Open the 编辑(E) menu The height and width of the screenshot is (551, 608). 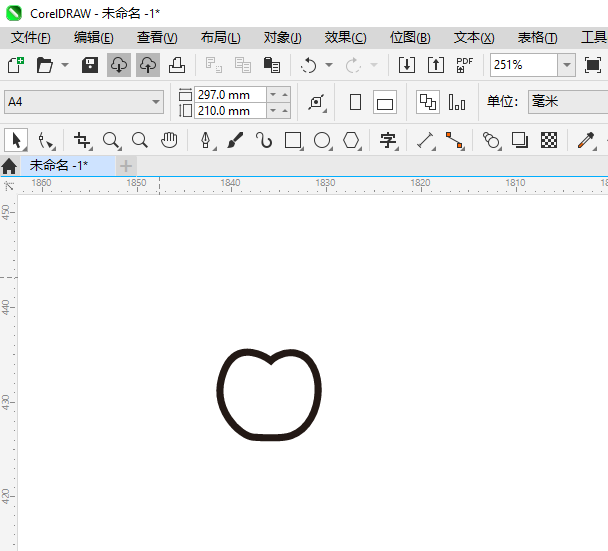[94, 38]
